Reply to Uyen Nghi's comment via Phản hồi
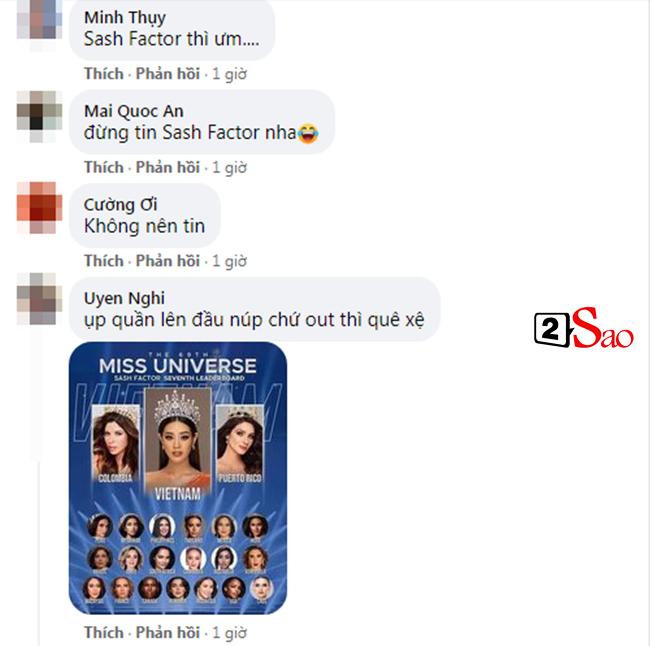650x646 pixels. (x=168, y=633)
